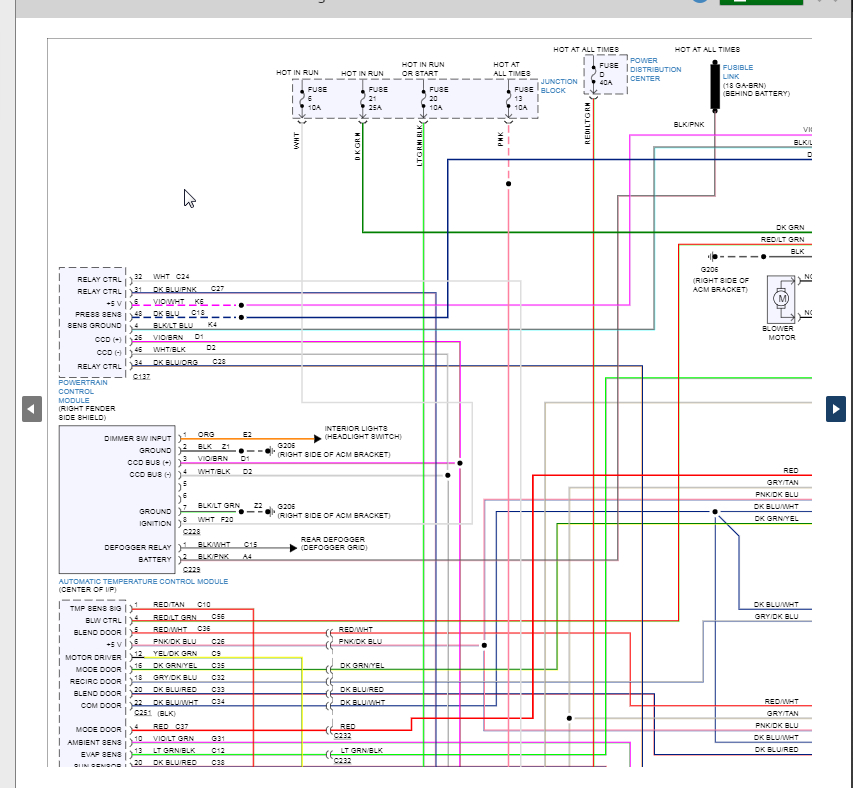The width and height of the screenshot is (853, 788).
Task: Open the Junction Block link
Action: [559, 86]
